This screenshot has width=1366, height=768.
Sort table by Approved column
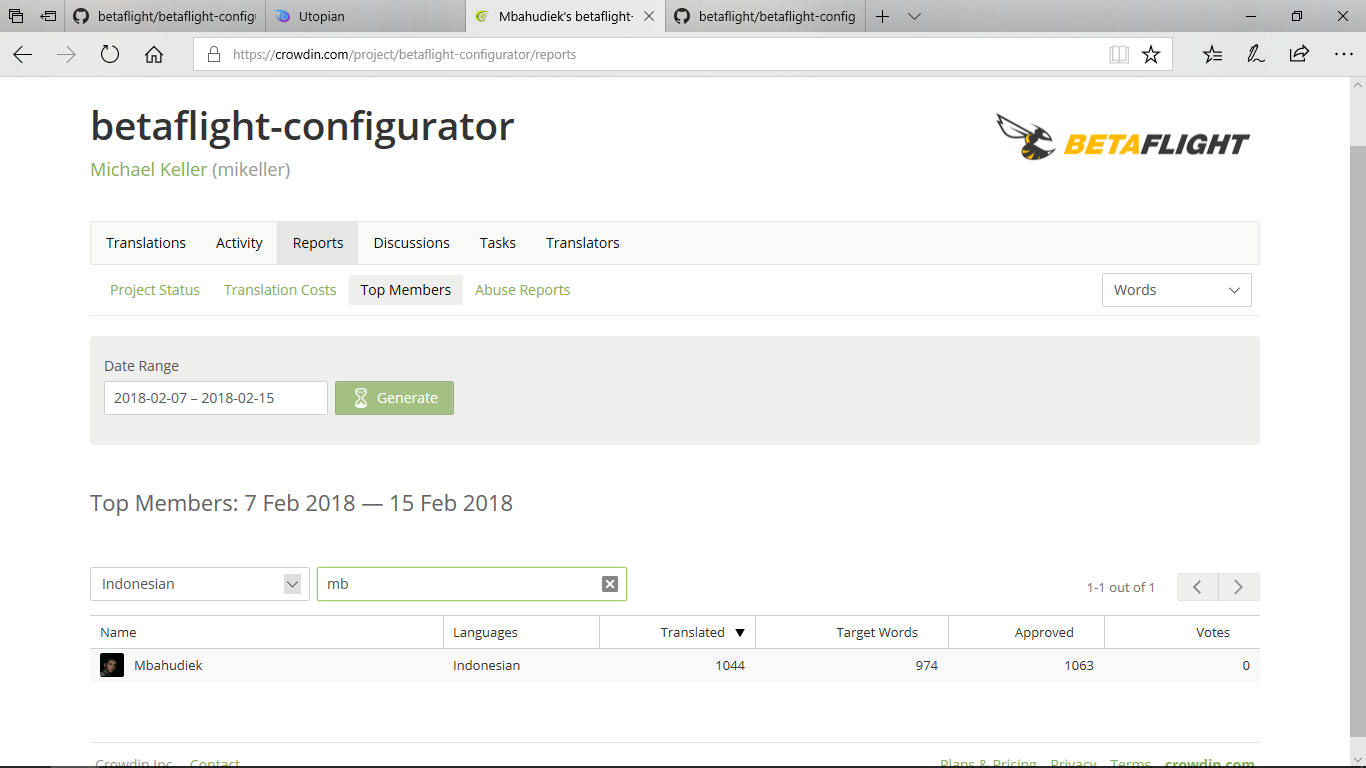tap(1044, 632)
